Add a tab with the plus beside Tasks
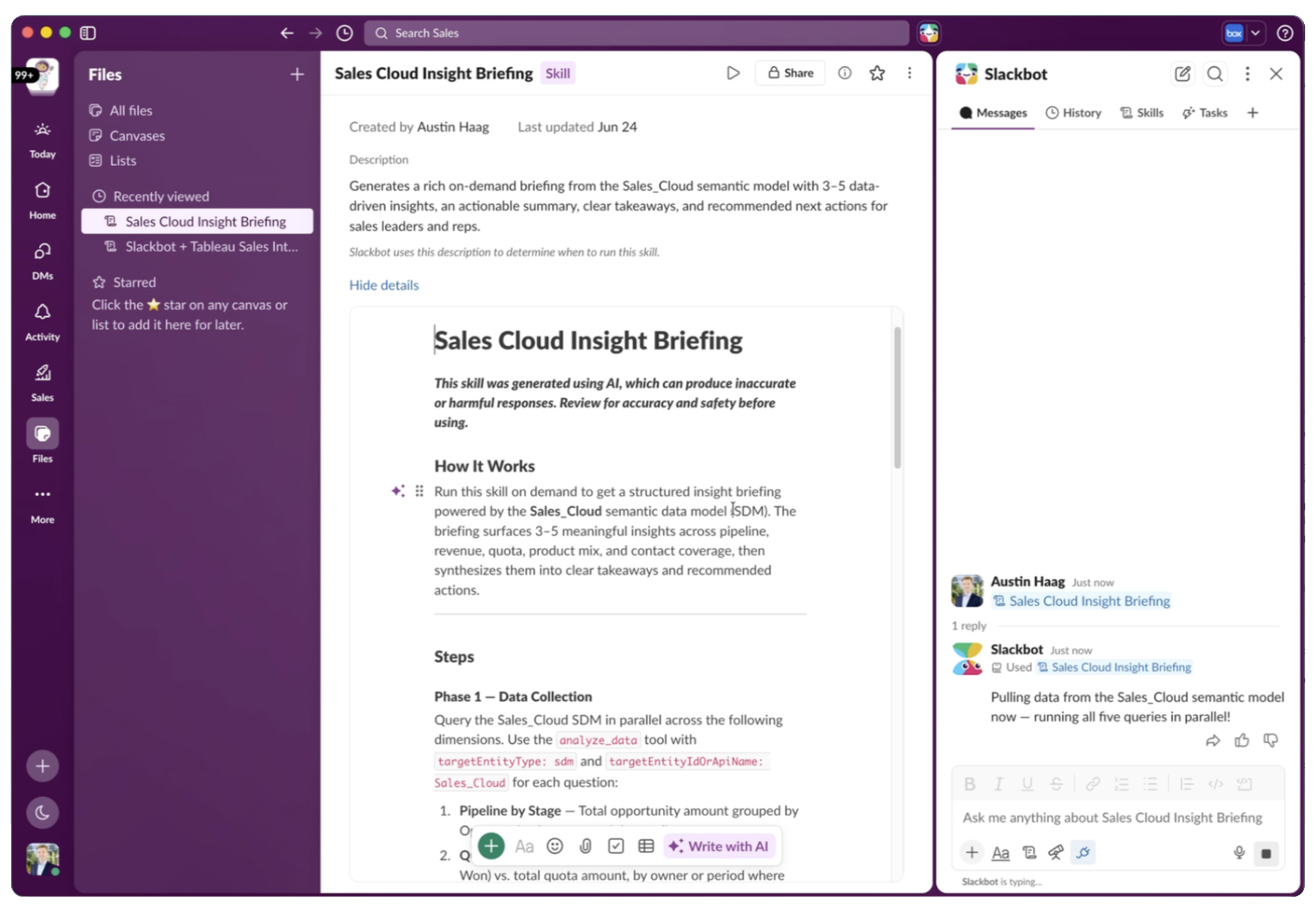The image size is (1316, 909). tap(1253, 113)
